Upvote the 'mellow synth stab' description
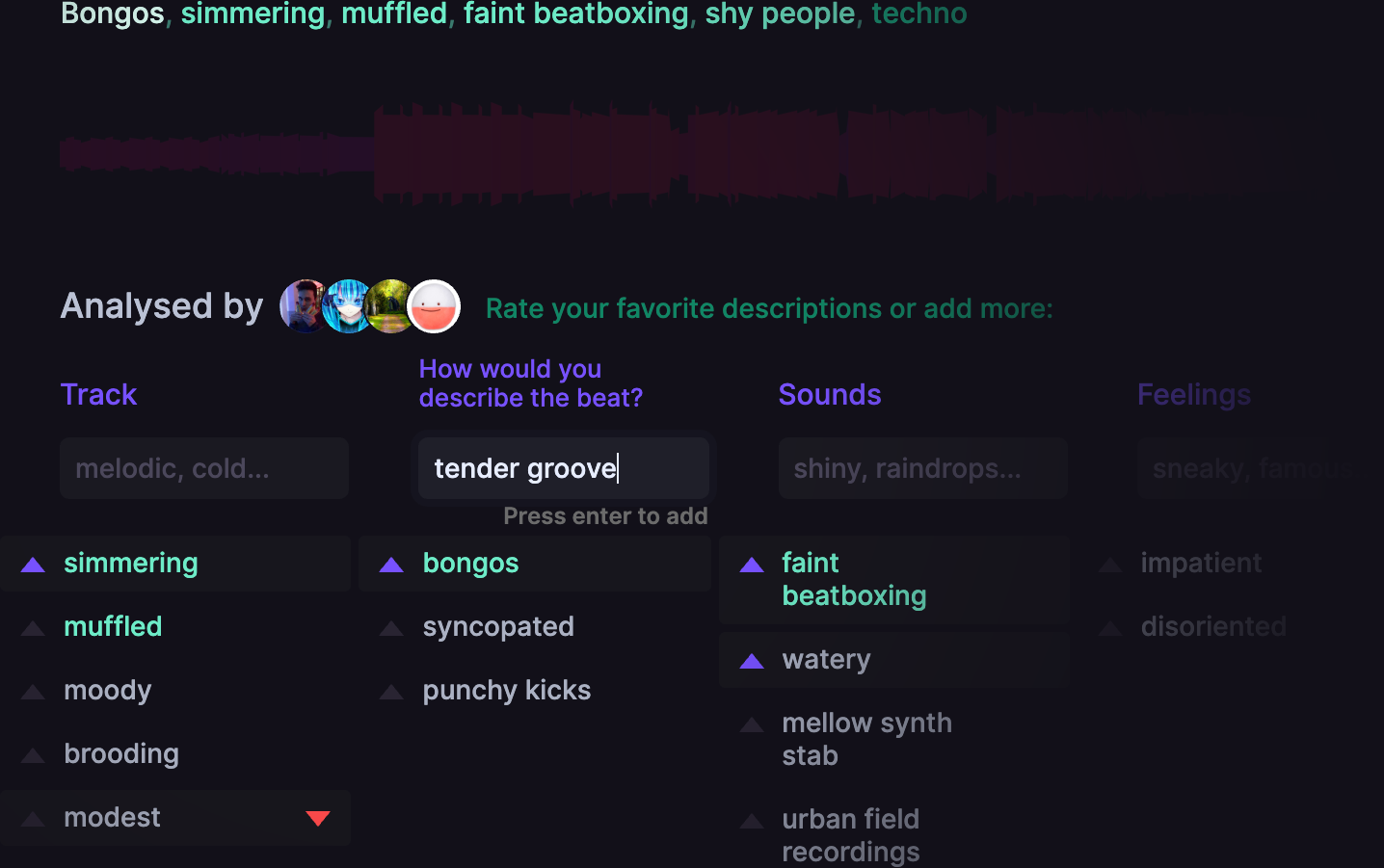 [x=752, y=724]
